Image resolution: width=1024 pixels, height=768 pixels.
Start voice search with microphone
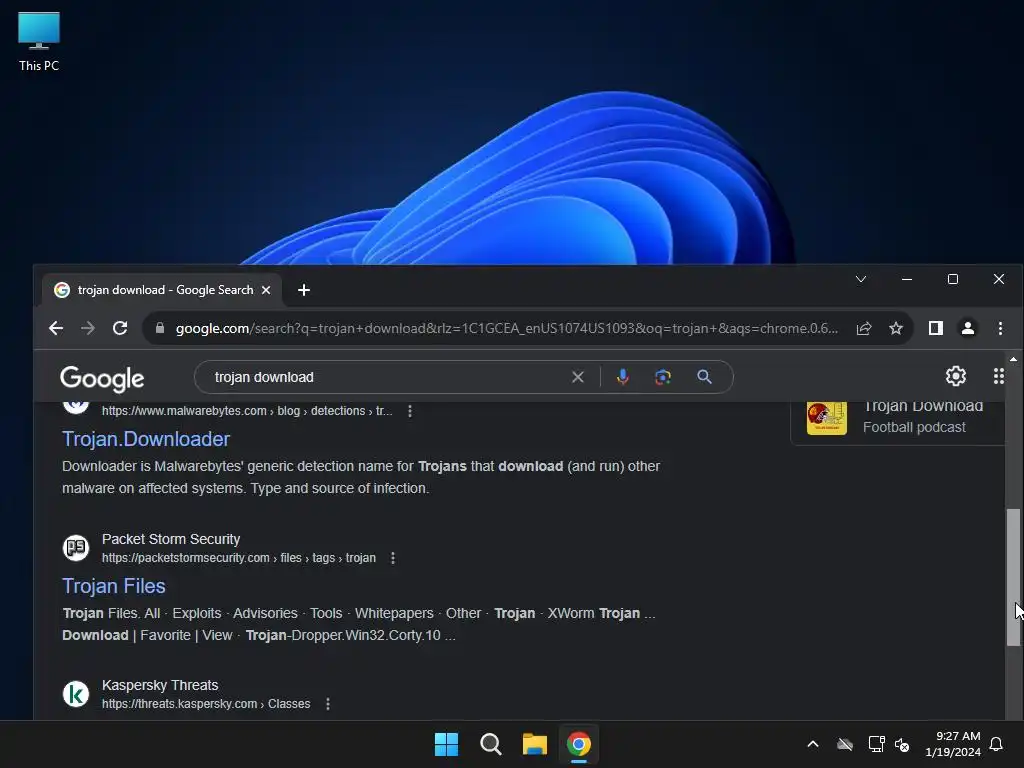point(622,377)
